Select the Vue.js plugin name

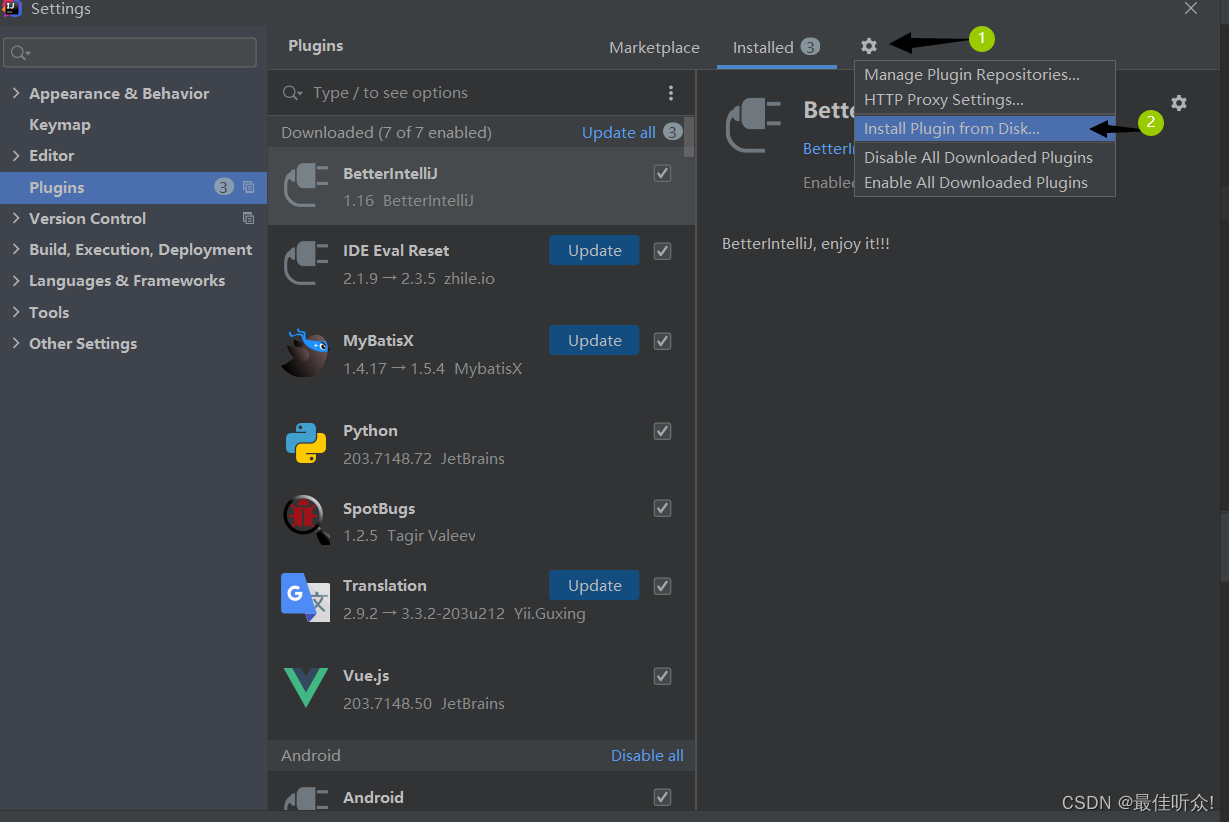click(x=365, y=676)
